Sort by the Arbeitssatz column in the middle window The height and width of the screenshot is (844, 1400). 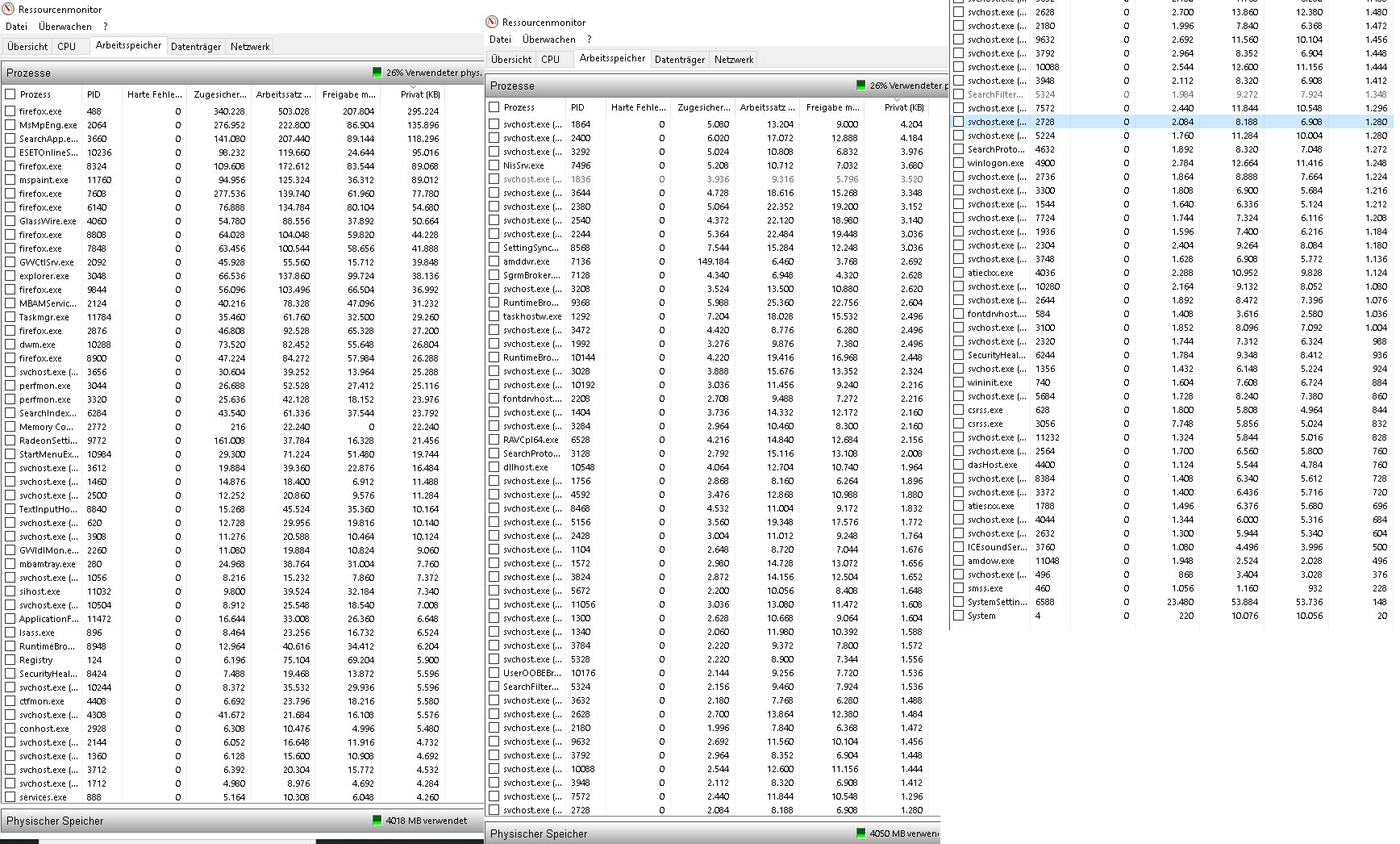pos(767,107)
